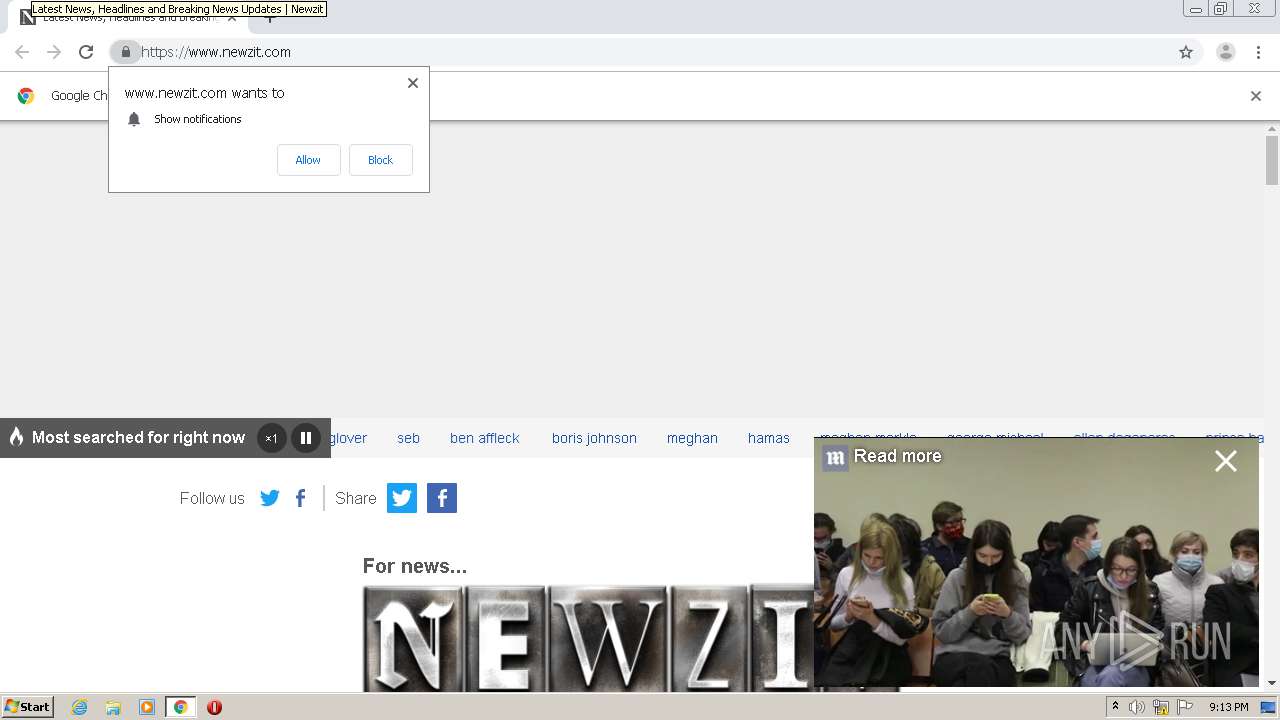1280x720 pixels.
Task: Follow Newzit on Facebook icon
Action: pyautogui.click(x=300, y=498)
